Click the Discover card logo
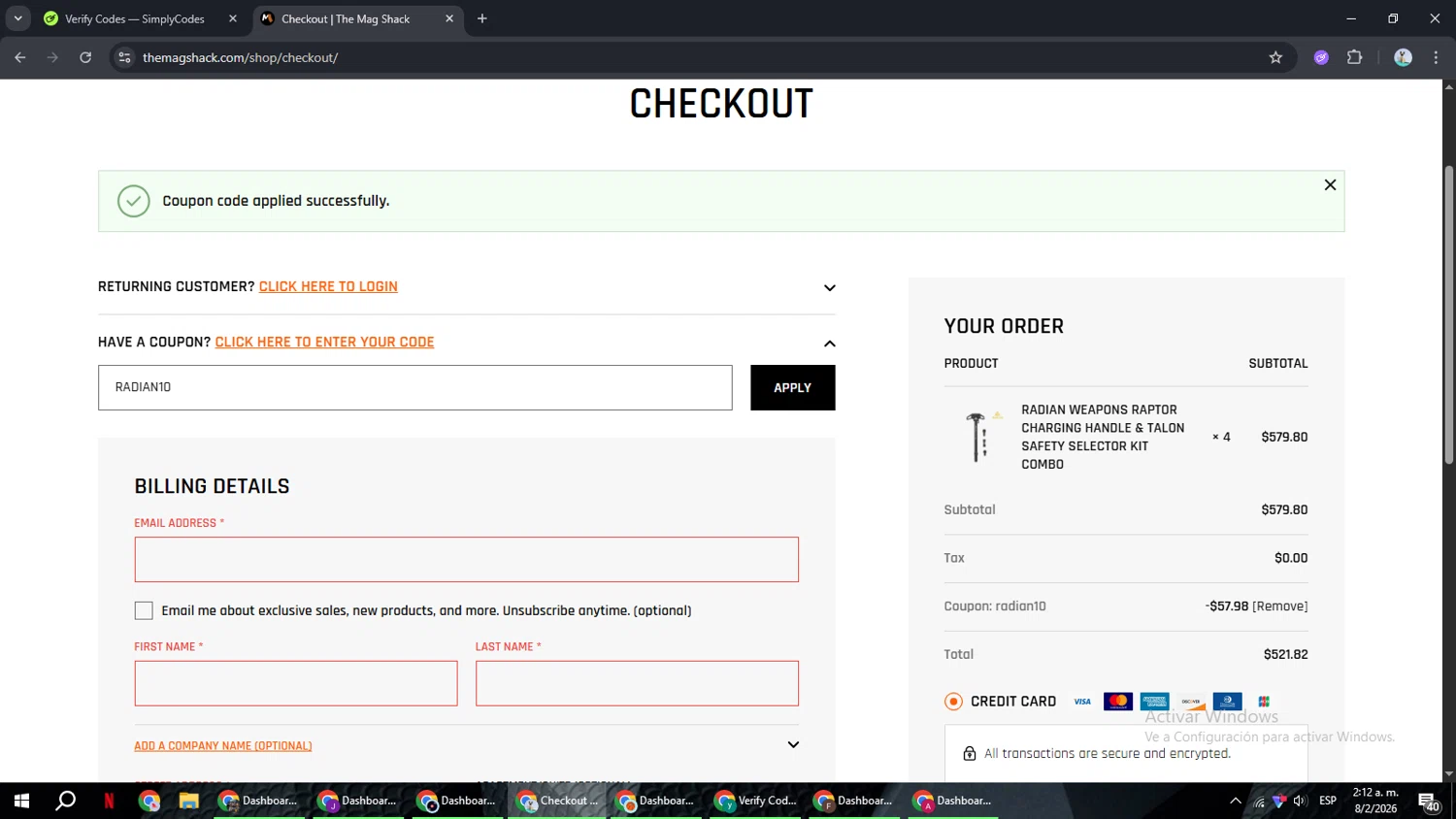The height and width of the screenshot is (819, 1456). coord(1191,702)
